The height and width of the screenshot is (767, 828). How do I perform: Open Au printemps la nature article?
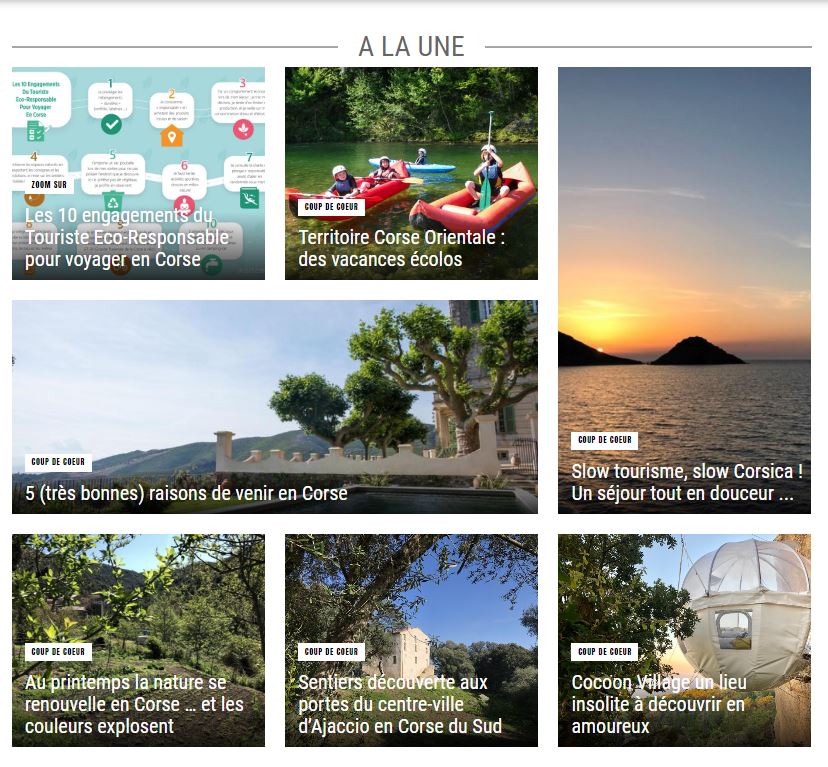(134, 704)
